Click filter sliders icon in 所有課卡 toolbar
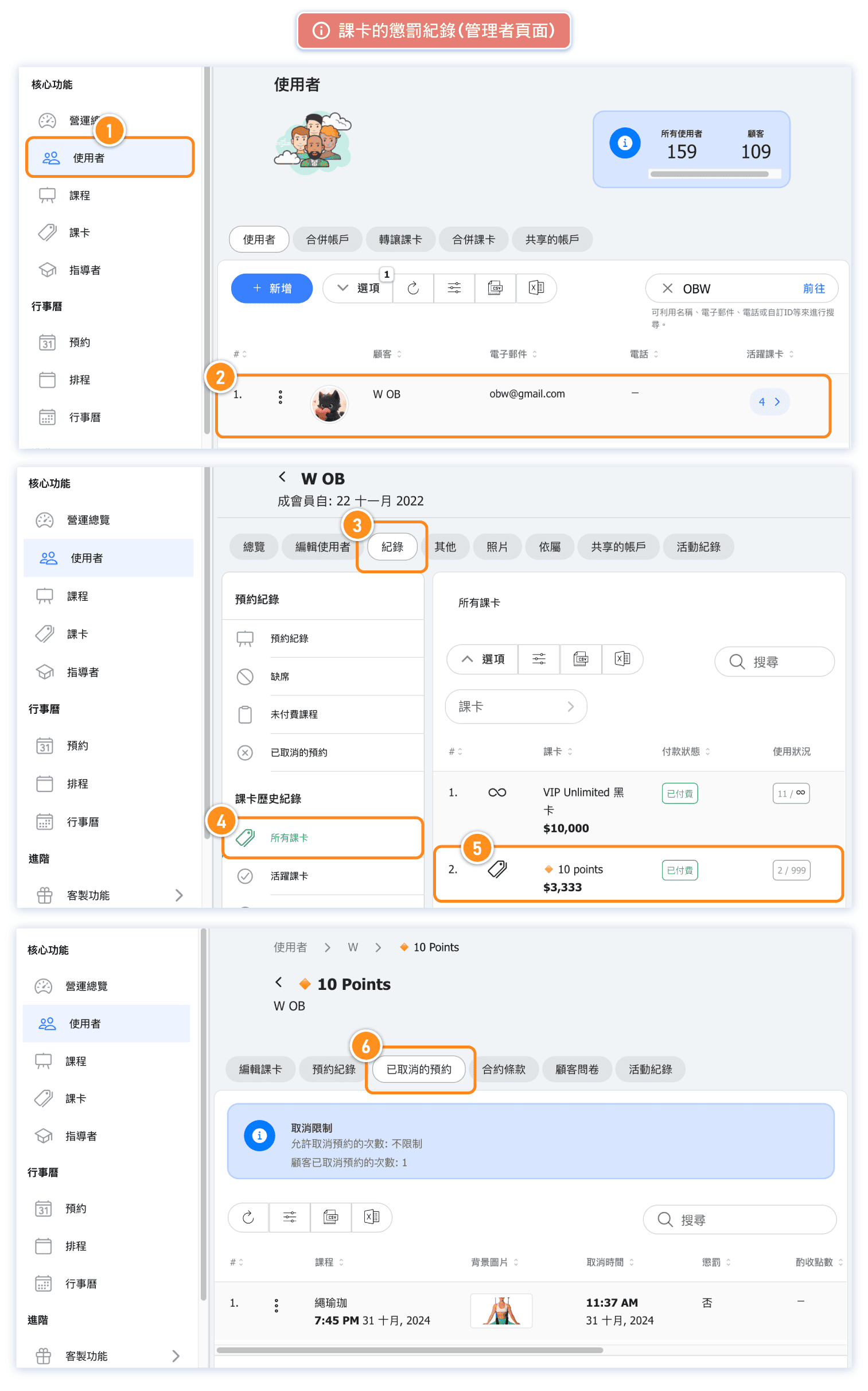Viewport: 868px width, 1391px height. click(539, 659)
